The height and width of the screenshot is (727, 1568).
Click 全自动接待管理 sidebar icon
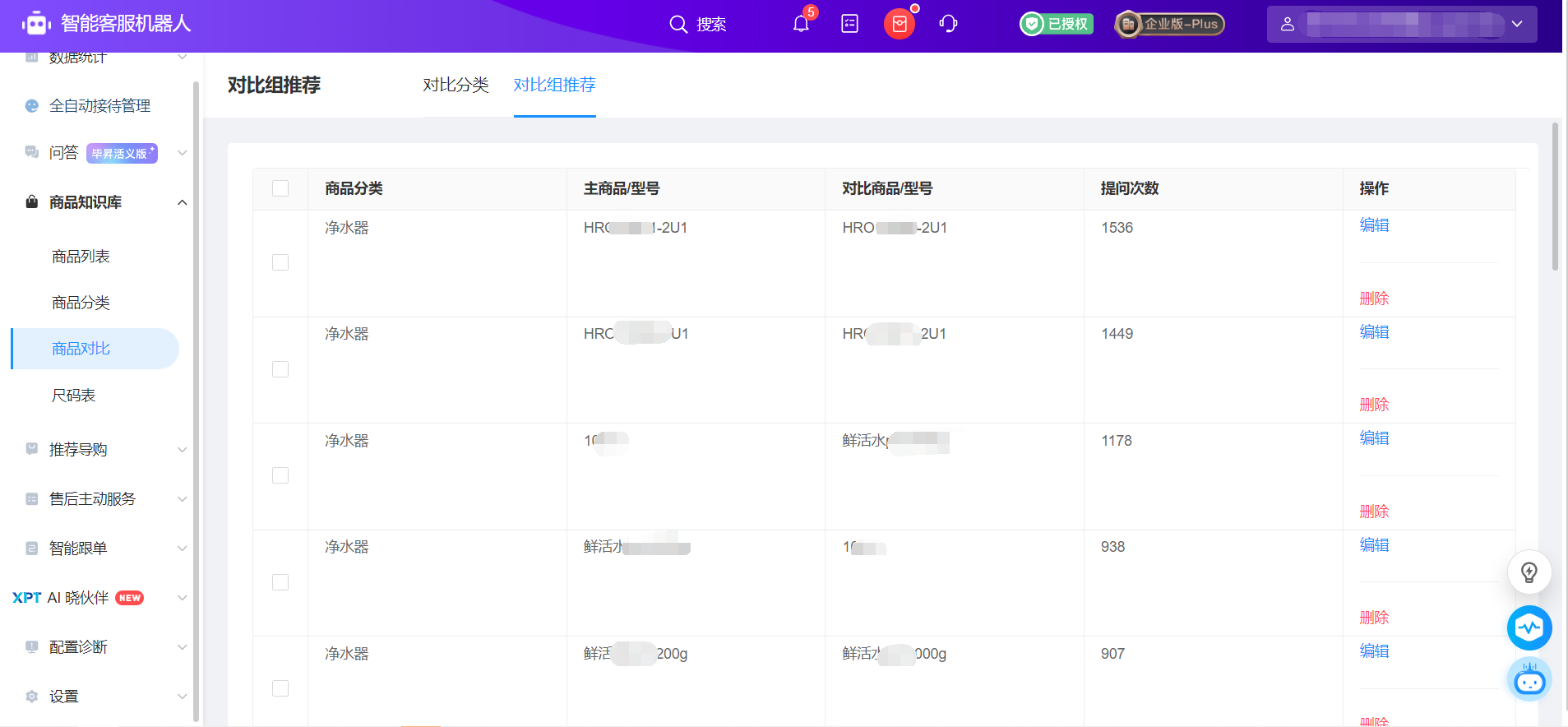(32, 105)
